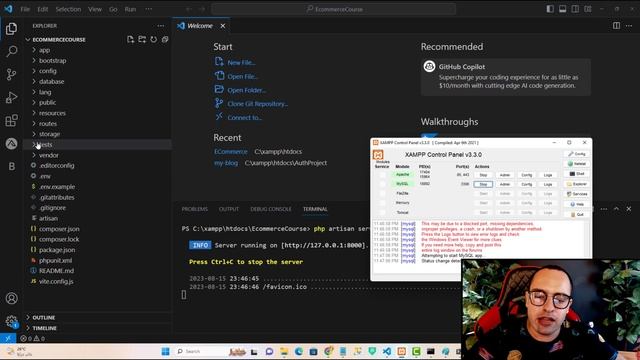Stop Apache in XAMPP control panel
Image resolution: width=640 pixels, height=360 pixels.
click(x=483, y=175)
